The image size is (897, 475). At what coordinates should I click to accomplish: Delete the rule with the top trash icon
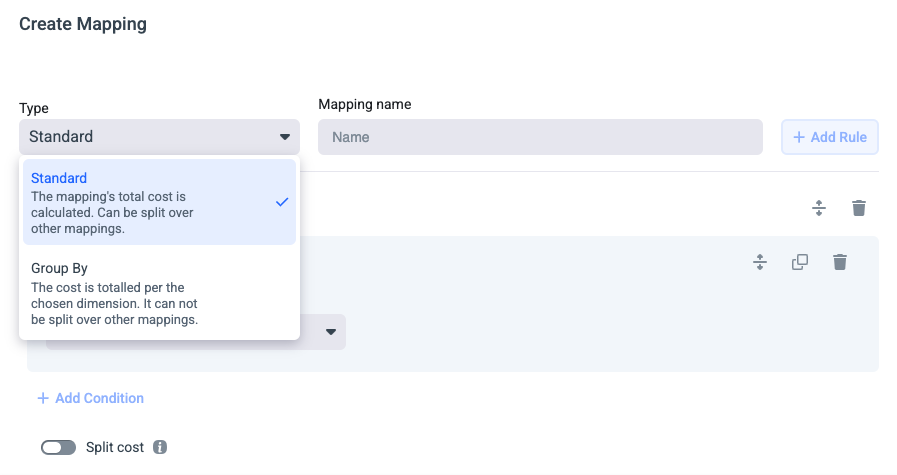point(859,208)
